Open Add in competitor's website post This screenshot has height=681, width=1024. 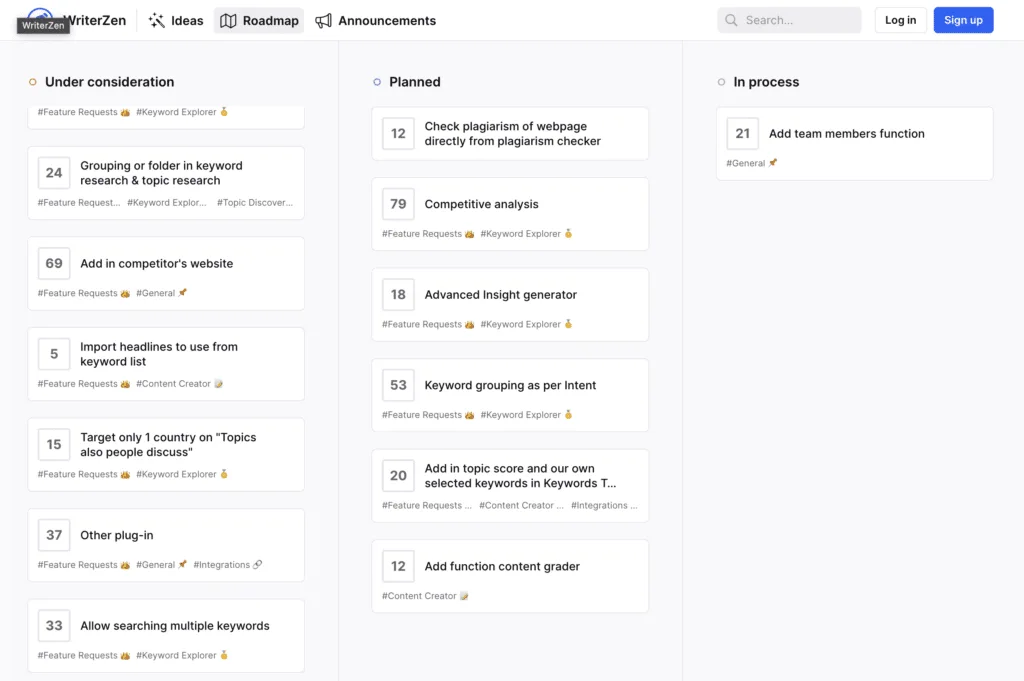156,264
